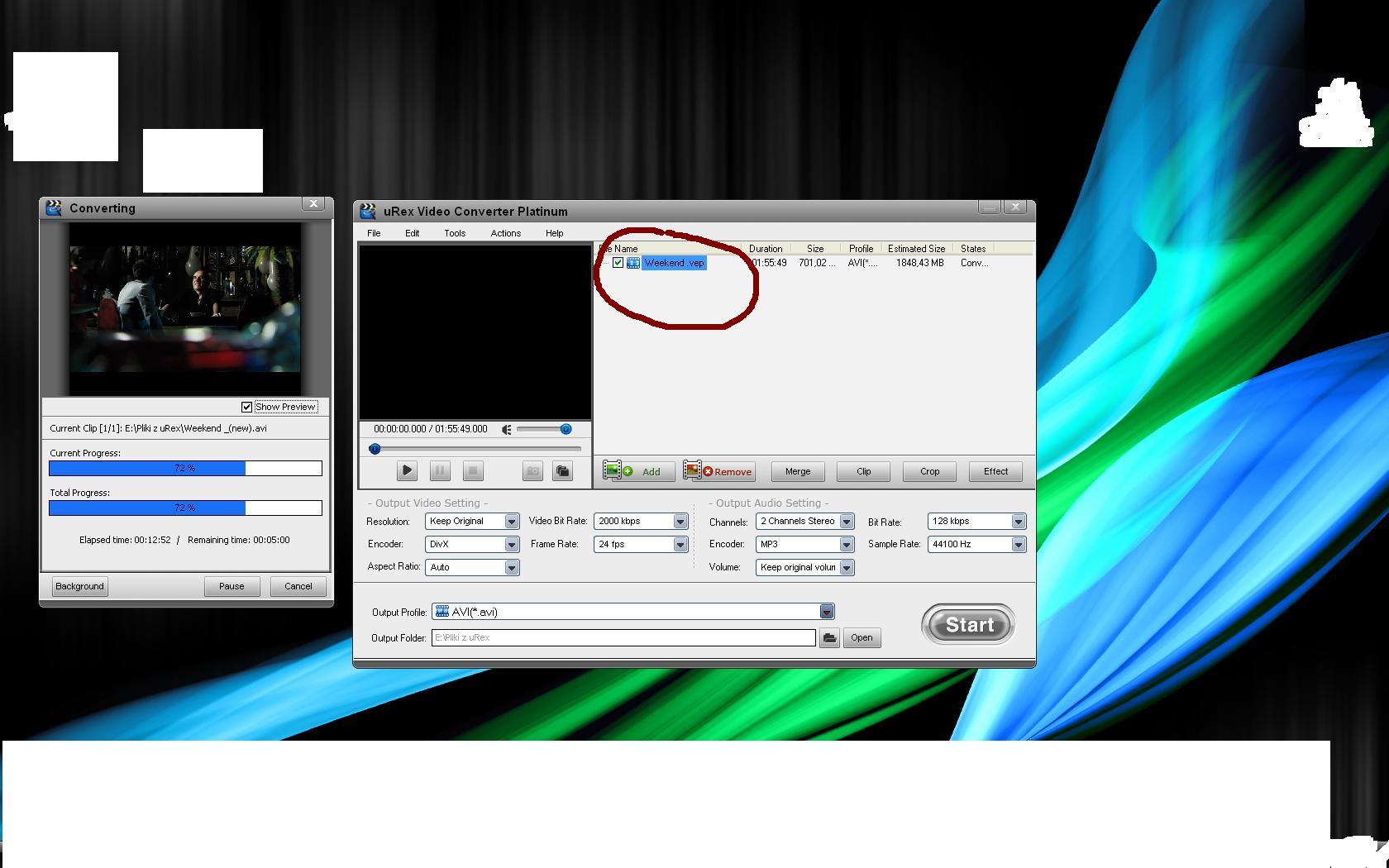The image size is (1389, 868).
Task: Click the Pause playback button under the preview
Action: coord(440,471)
